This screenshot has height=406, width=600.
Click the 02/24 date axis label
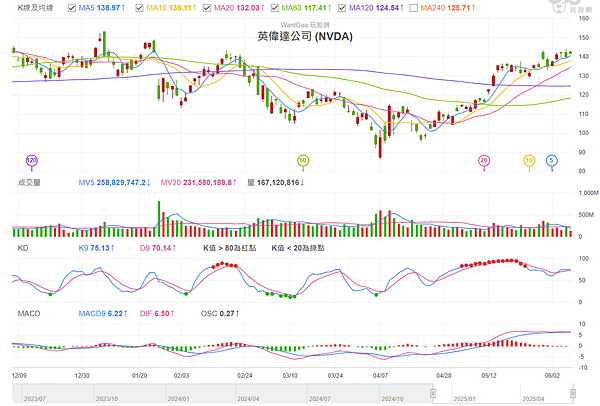pyautogui.click(x=244, y=375)
